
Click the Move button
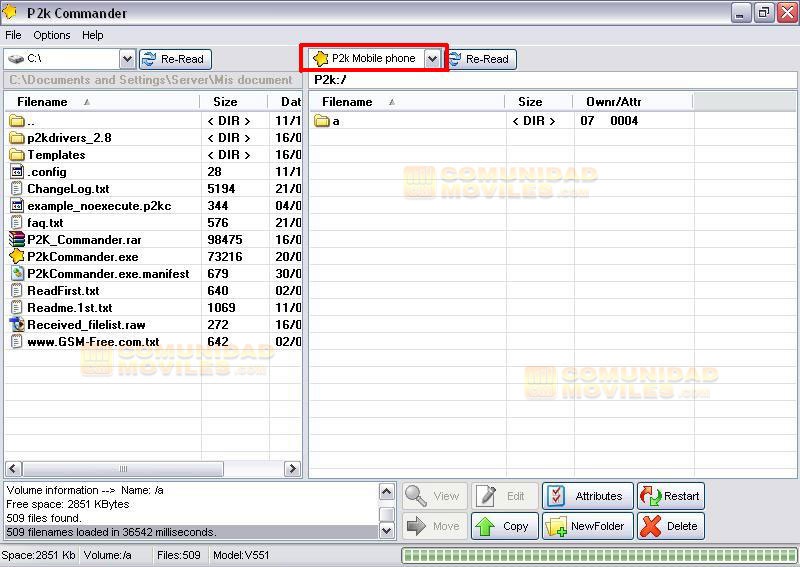pos(434,526)
